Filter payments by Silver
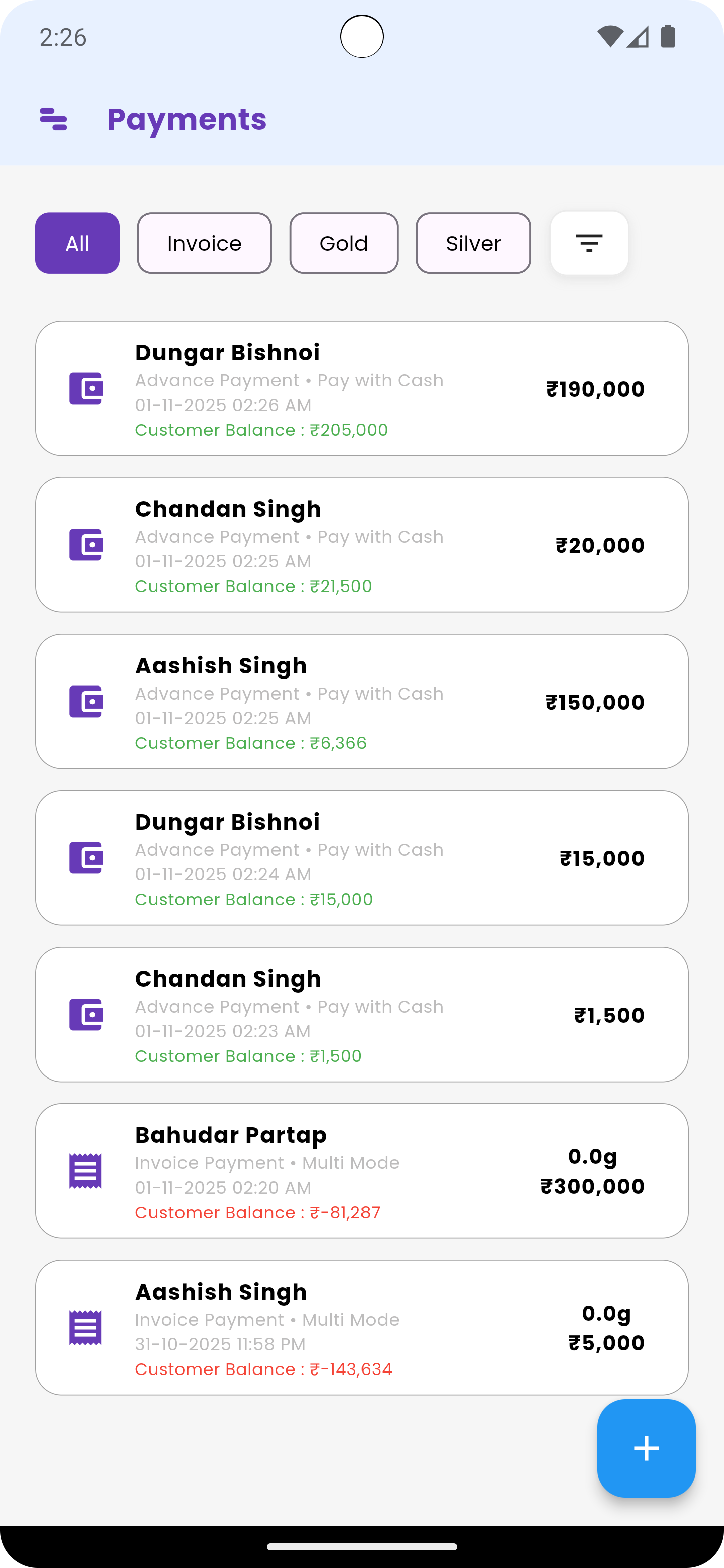This screenshot has width=724, height=1568. [473, 243]
